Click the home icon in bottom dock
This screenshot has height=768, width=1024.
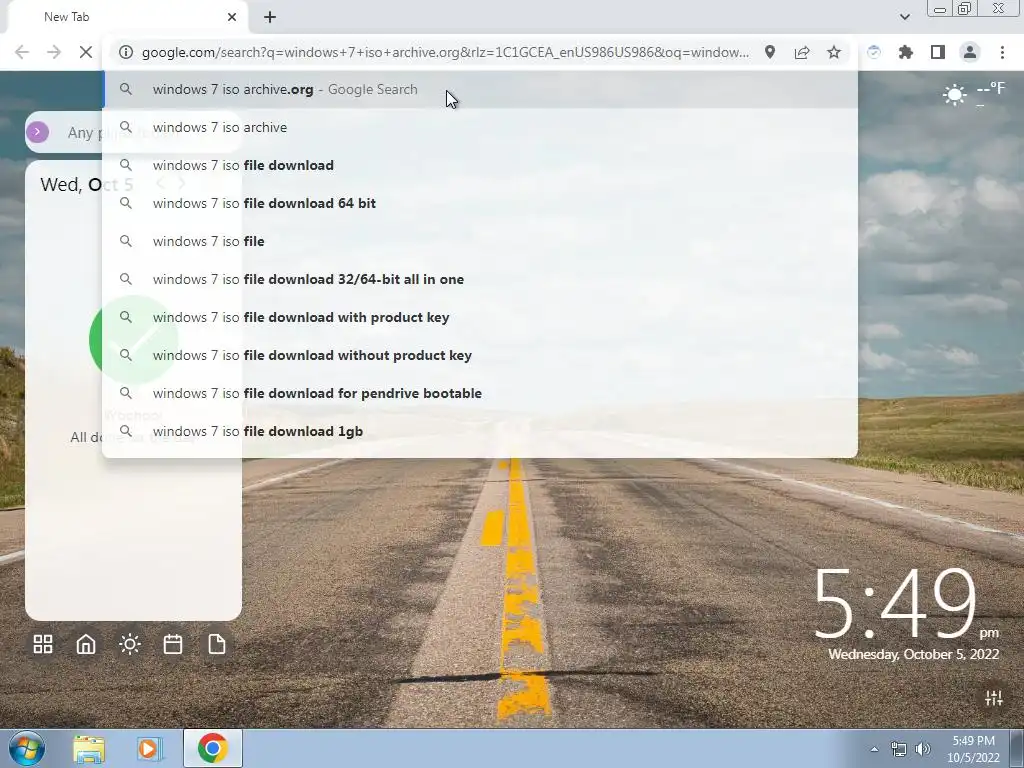click(x=86, y=645)
